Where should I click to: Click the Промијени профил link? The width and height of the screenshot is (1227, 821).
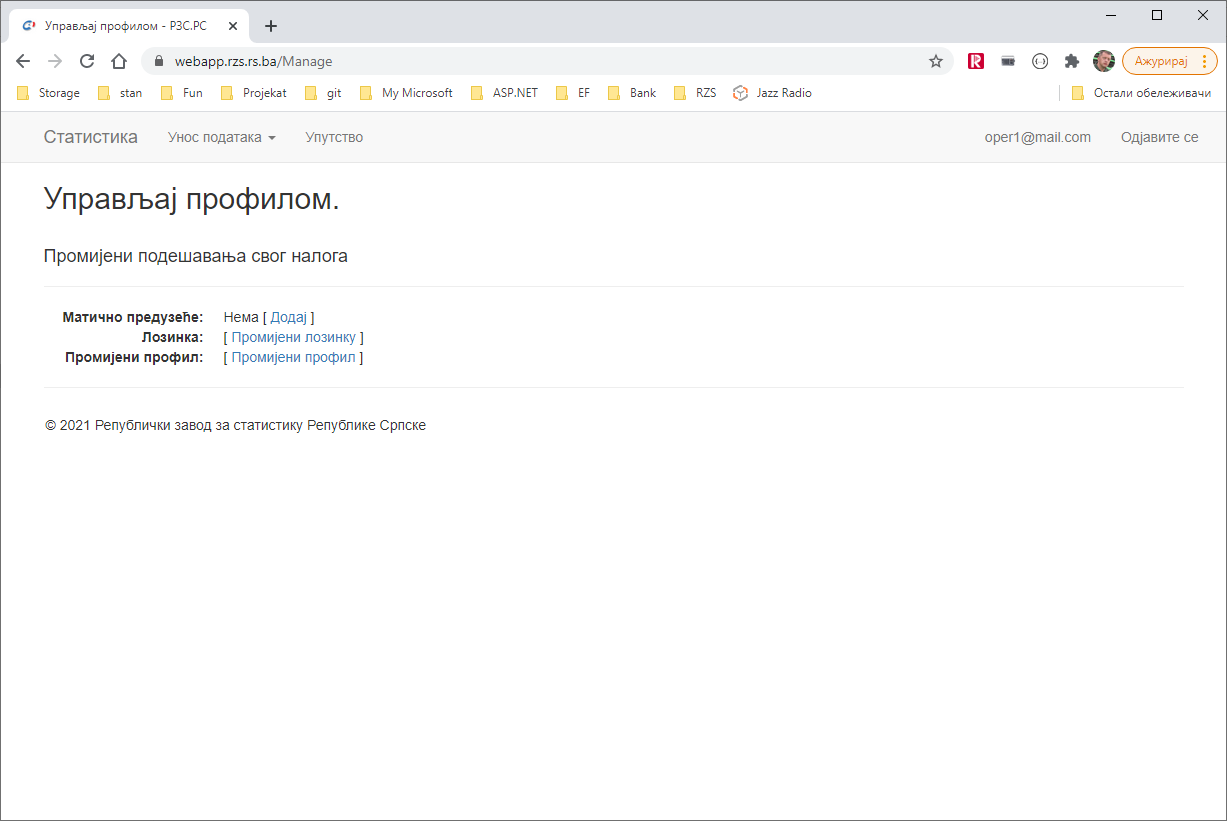[293, 357]
